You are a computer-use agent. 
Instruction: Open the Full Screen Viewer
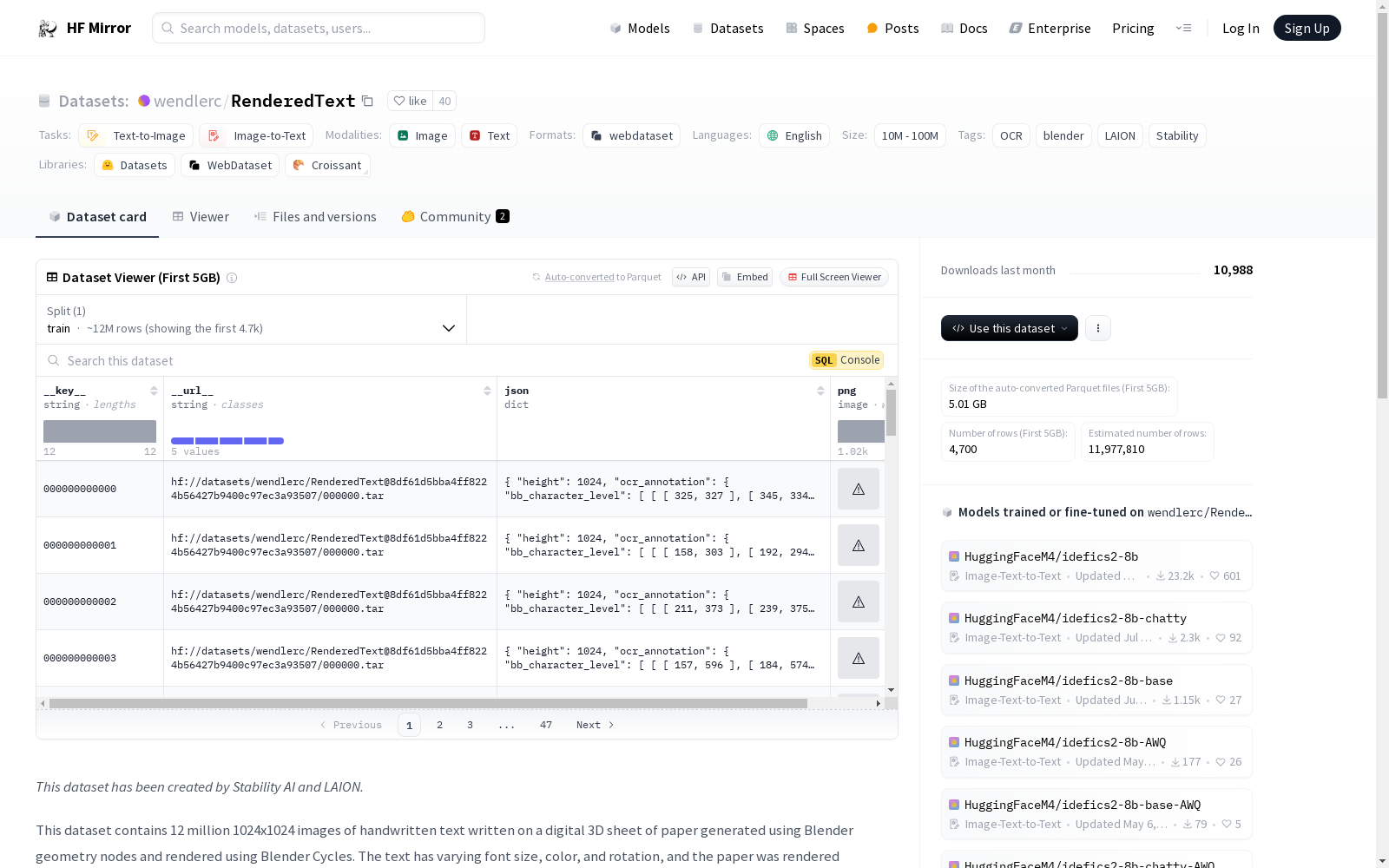tap(834, 277)
